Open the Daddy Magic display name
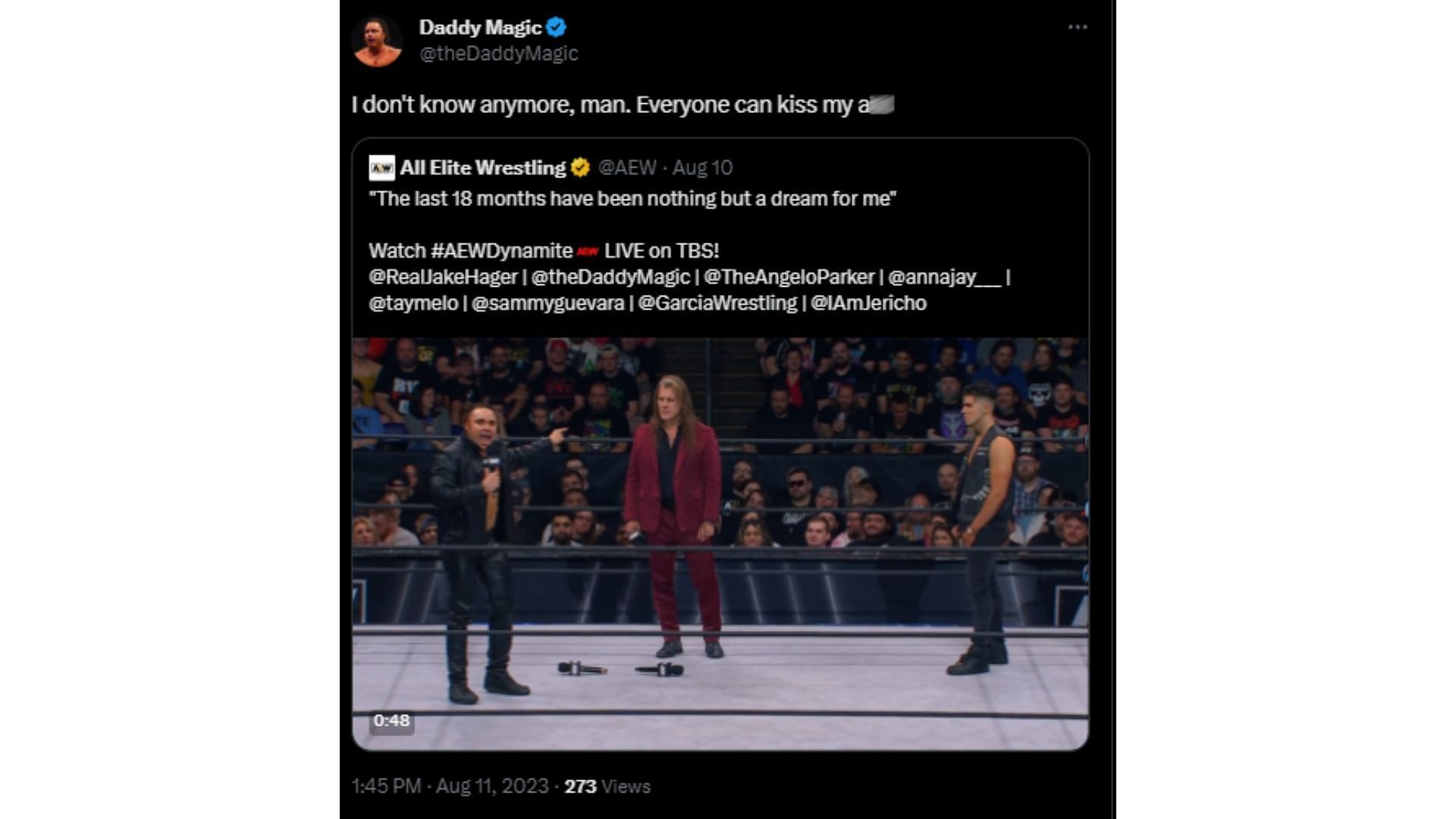The height and width of the screenshot is (819, 1456). [x=480, y=27]
